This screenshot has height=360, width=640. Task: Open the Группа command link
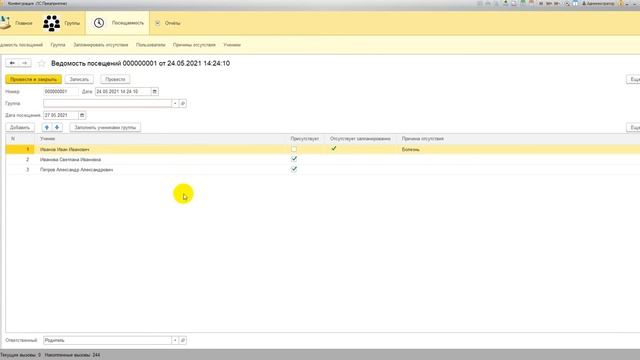pos(58,45)
